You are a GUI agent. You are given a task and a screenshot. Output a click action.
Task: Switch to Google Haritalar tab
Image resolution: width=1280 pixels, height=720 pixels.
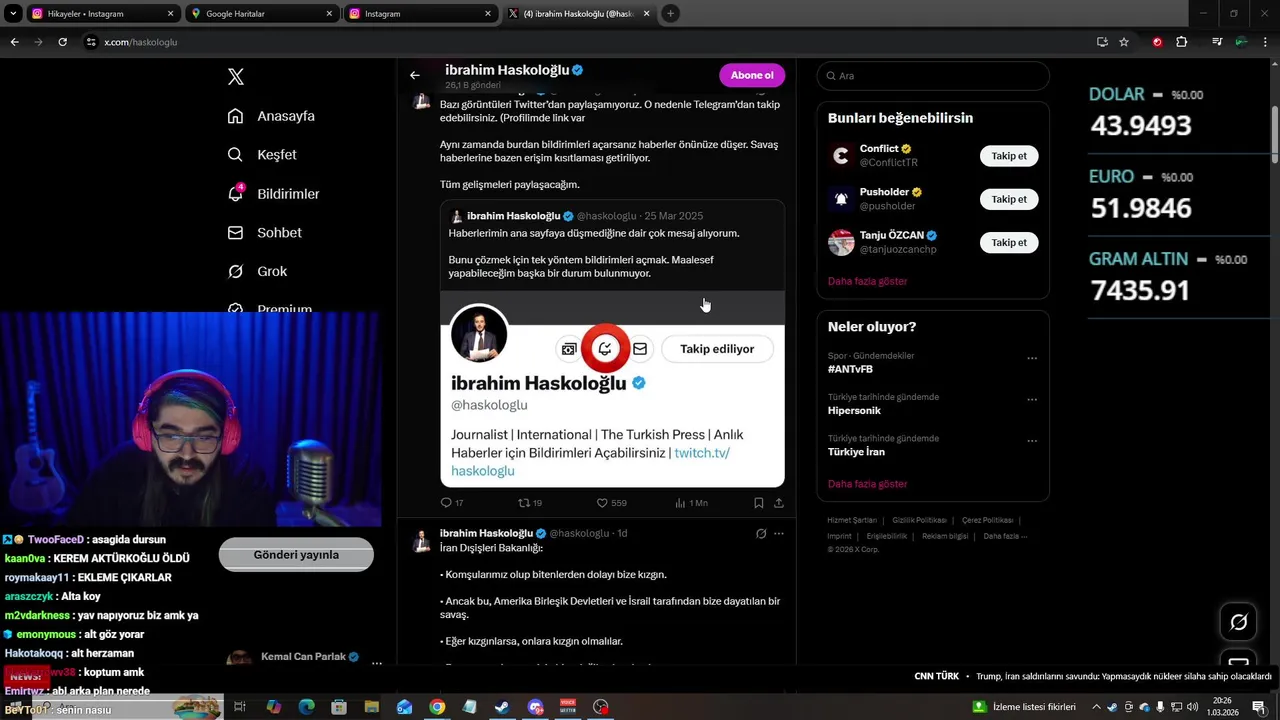point(262,14)
